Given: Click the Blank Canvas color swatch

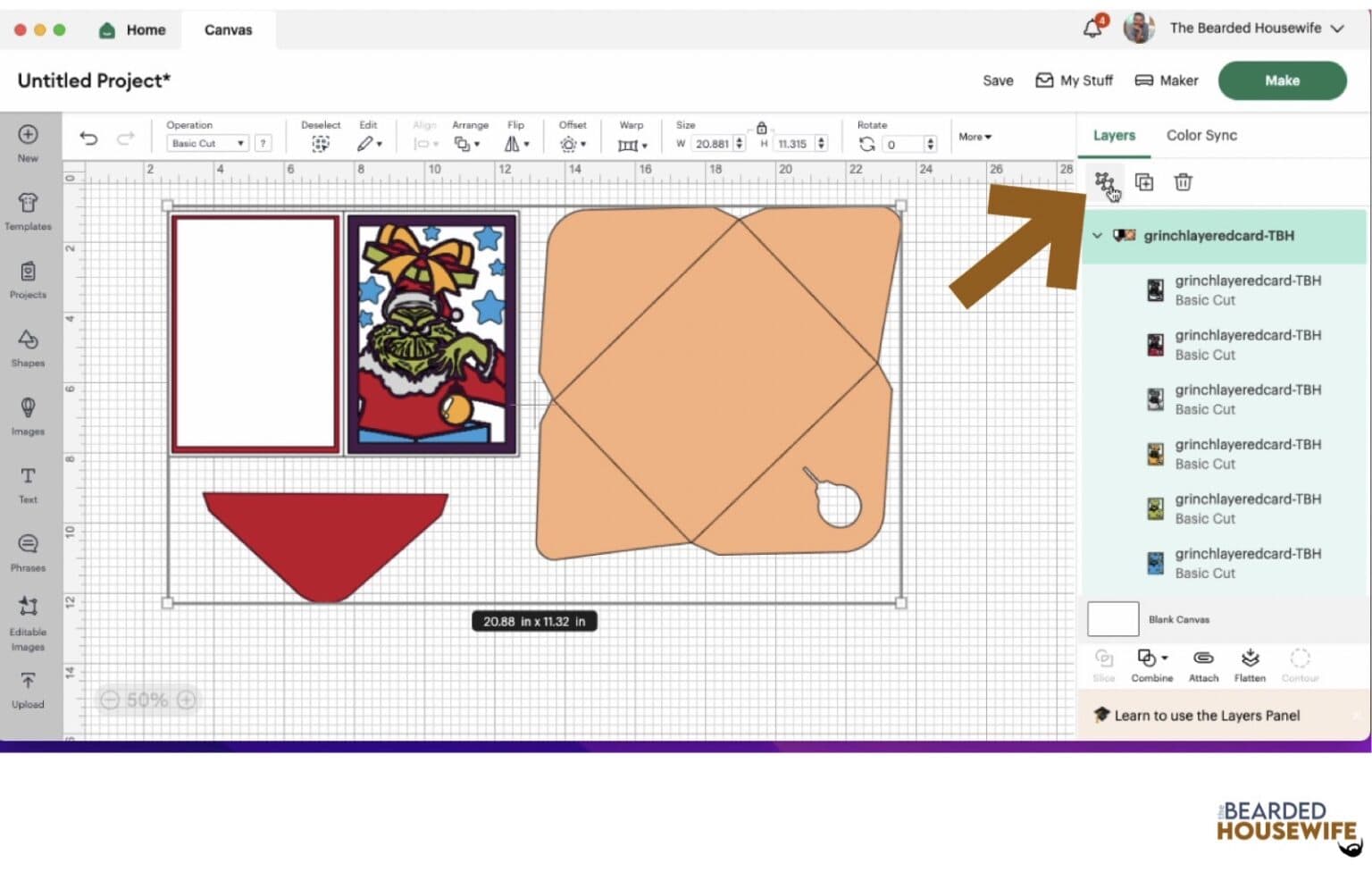Looking at the screenshot, I should pyautogui.click(x=1112, y=619).
